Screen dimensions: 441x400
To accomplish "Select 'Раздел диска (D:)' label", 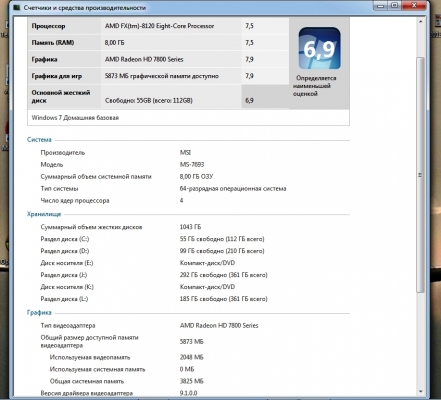I will coord(65,251).
